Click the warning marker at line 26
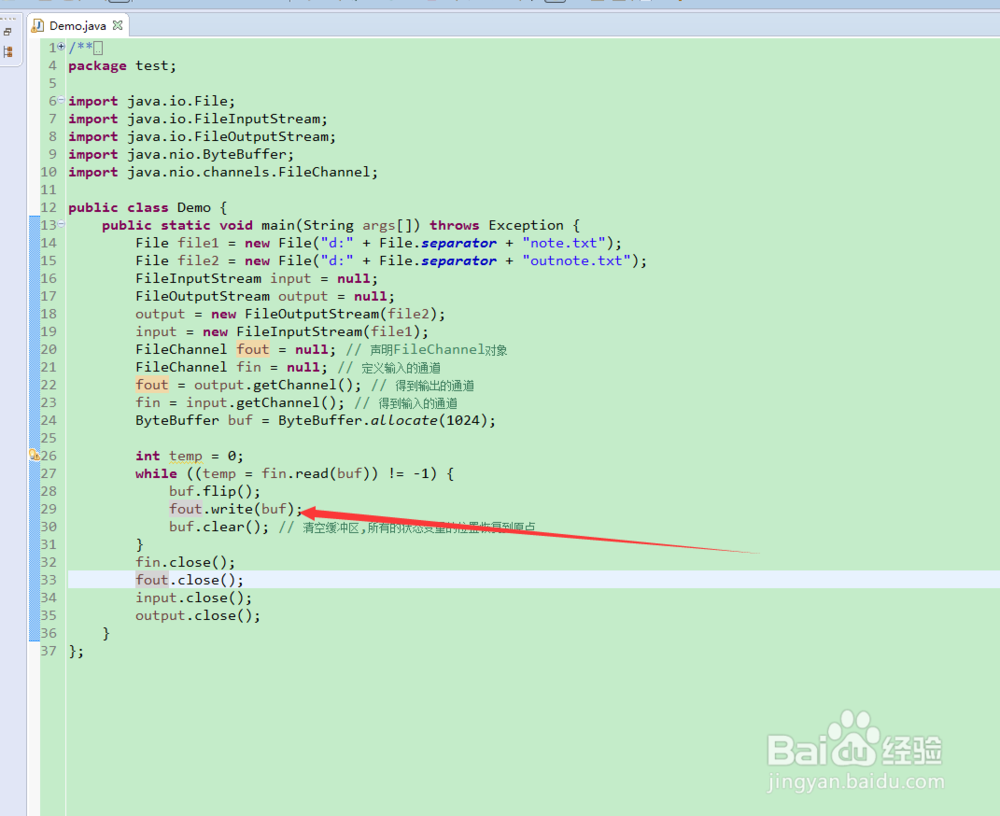Image resolution: width=1000 pixels, height=816 pixels. [34, 455]
